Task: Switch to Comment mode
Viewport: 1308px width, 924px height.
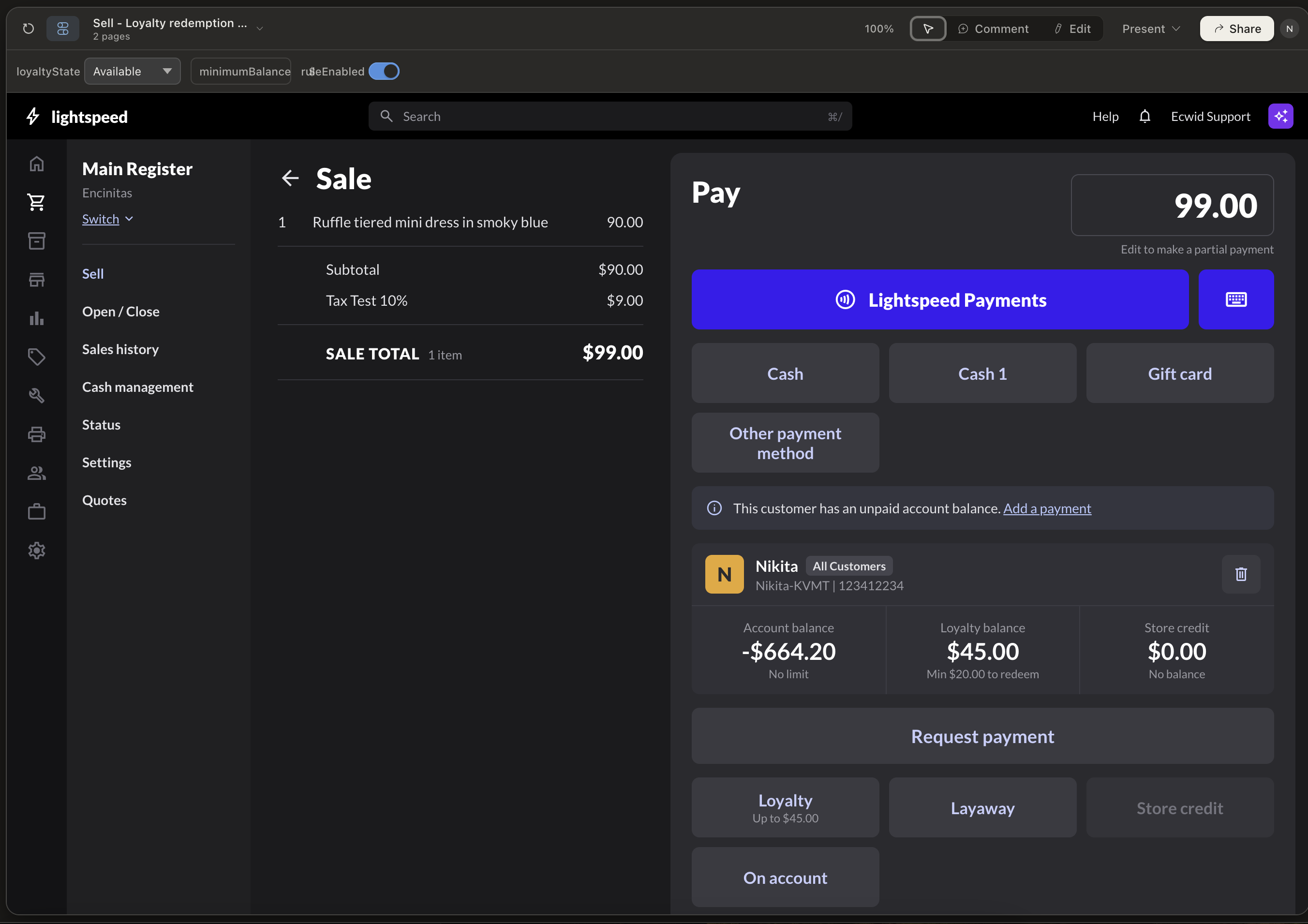Action: (x=994, y=29)
